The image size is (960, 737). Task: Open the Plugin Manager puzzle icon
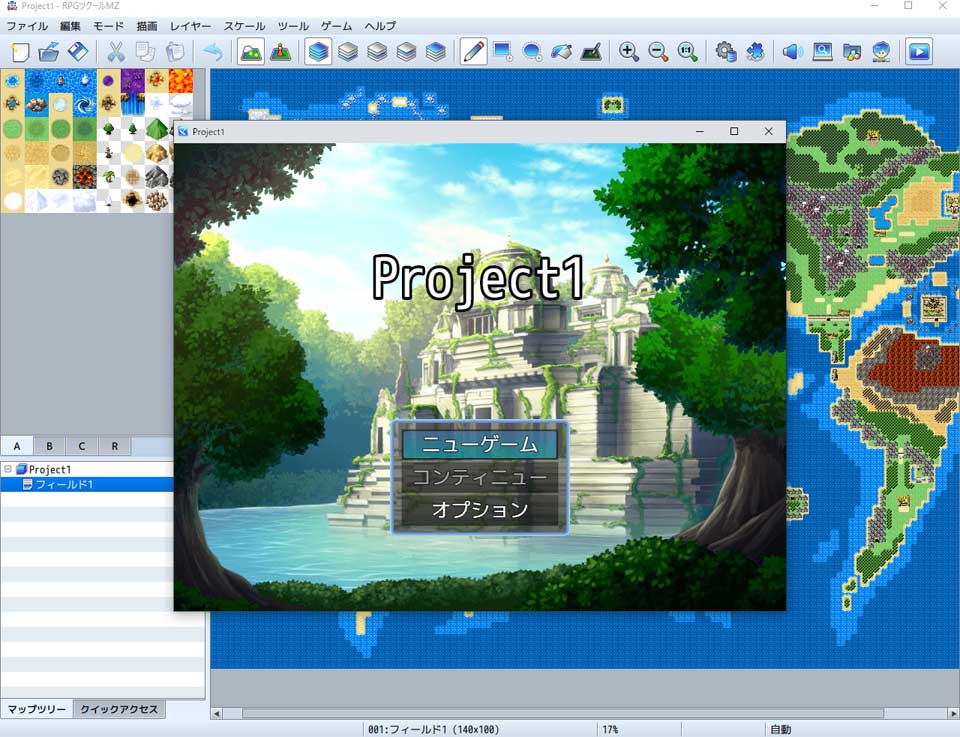tap(755, 51)
